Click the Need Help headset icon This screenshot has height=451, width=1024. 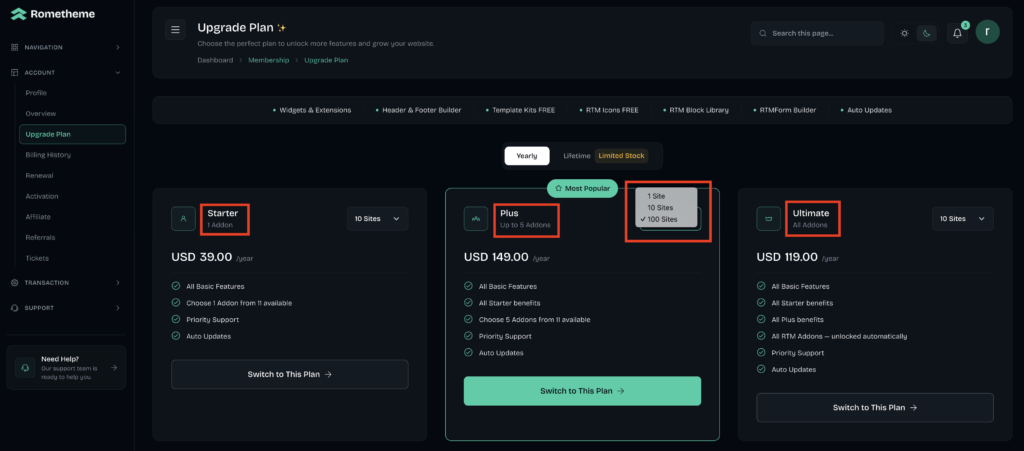click(x=25, y=367)
